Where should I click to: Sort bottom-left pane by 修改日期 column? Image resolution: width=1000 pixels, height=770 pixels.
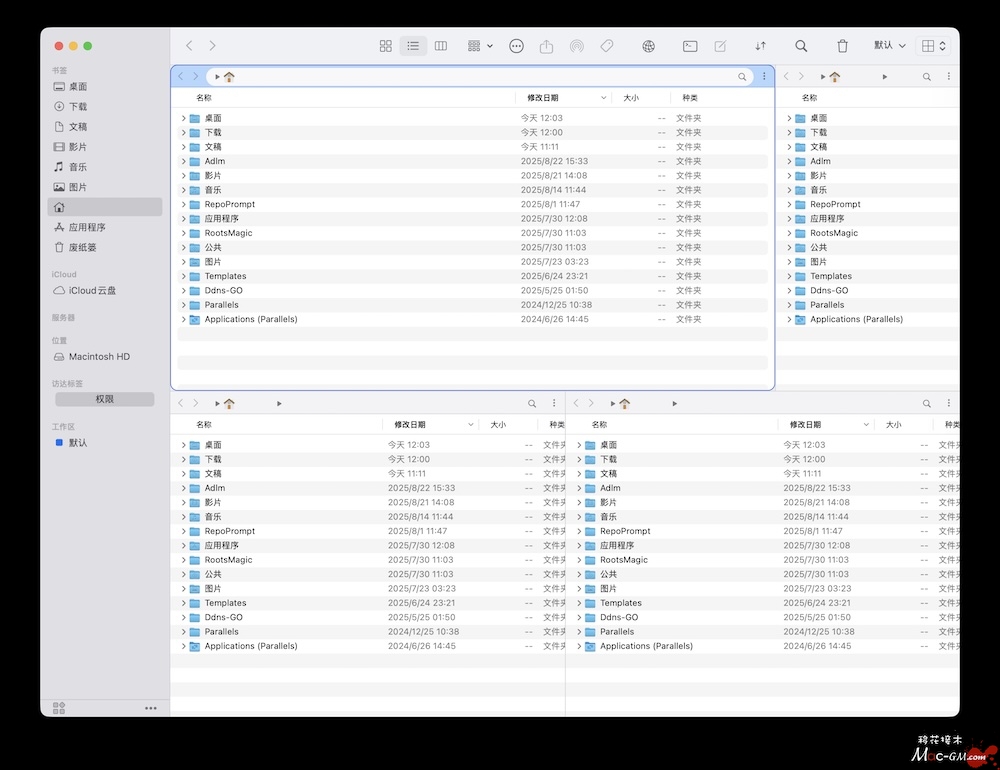409,424
